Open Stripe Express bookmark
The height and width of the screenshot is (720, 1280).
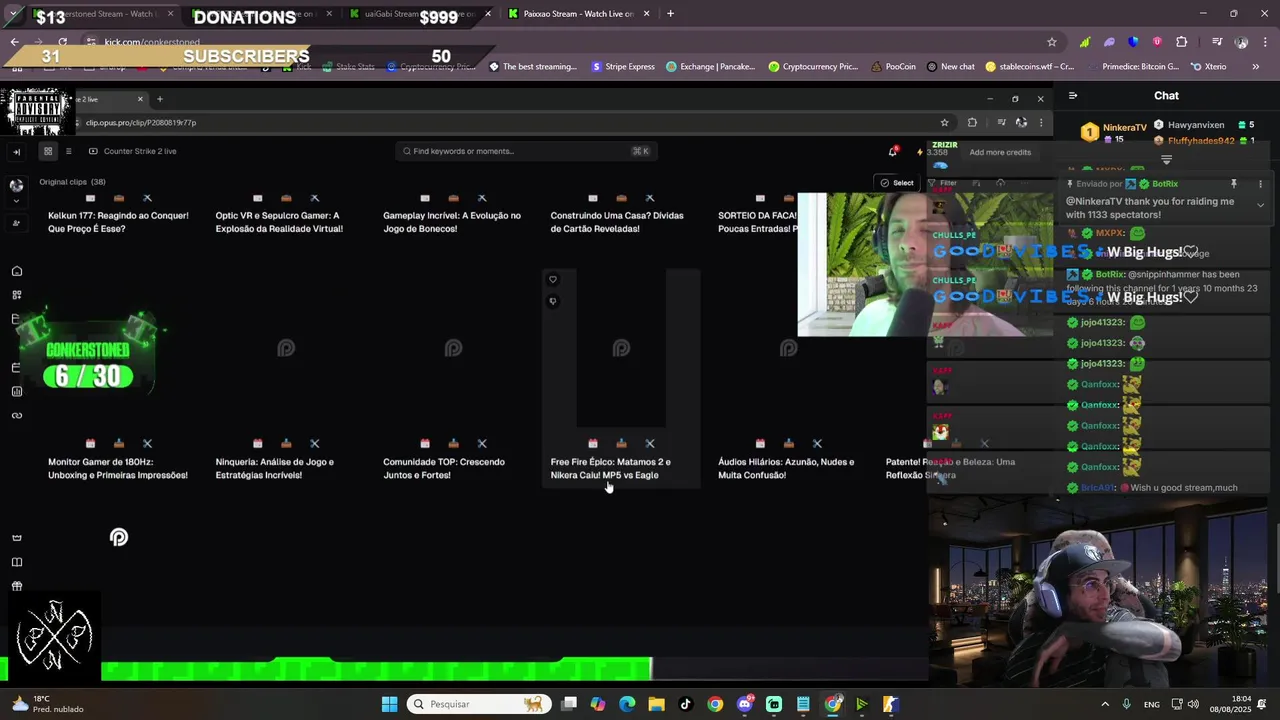click(x=623, y=67)
